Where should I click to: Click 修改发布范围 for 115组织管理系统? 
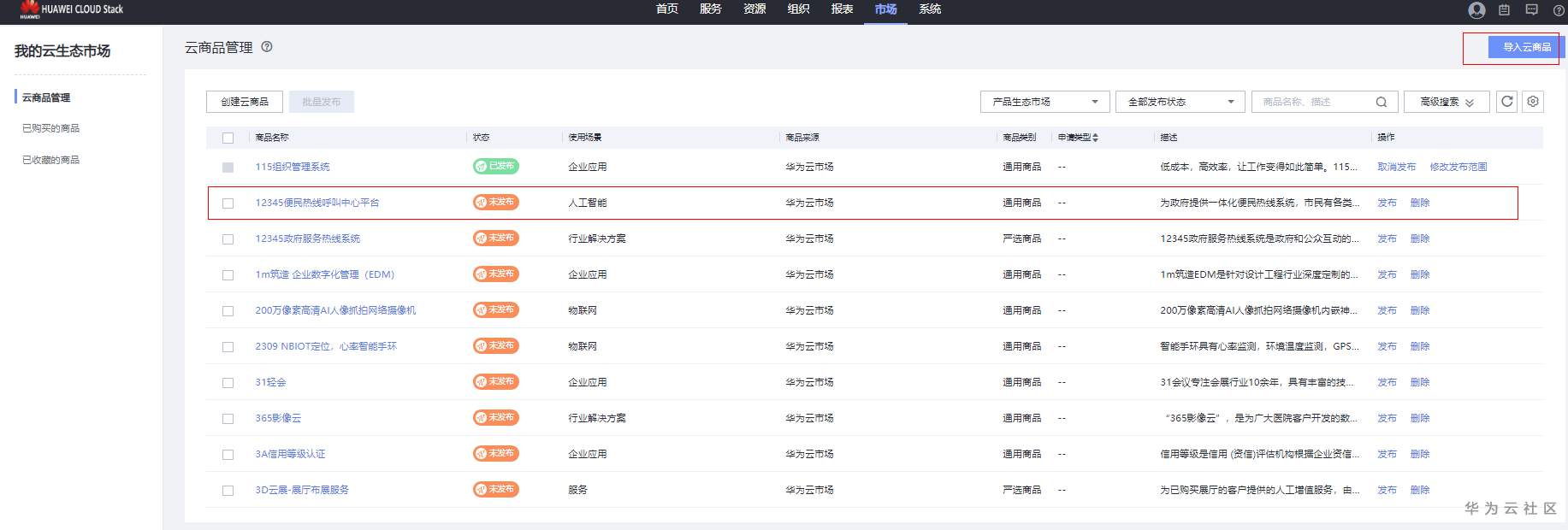point(1459,167)
